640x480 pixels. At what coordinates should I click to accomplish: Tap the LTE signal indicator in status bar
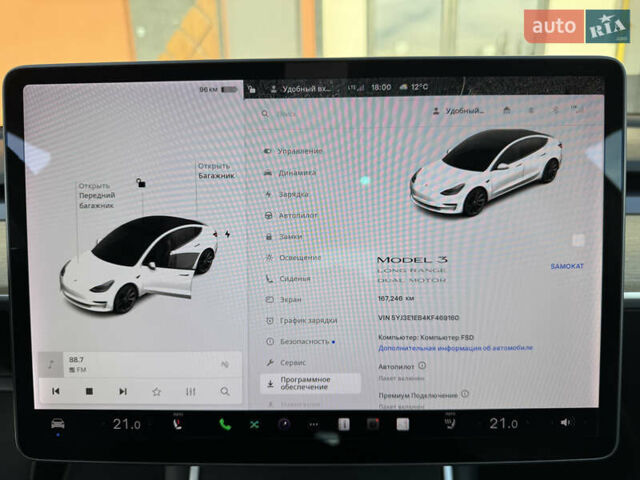point(356,87)
